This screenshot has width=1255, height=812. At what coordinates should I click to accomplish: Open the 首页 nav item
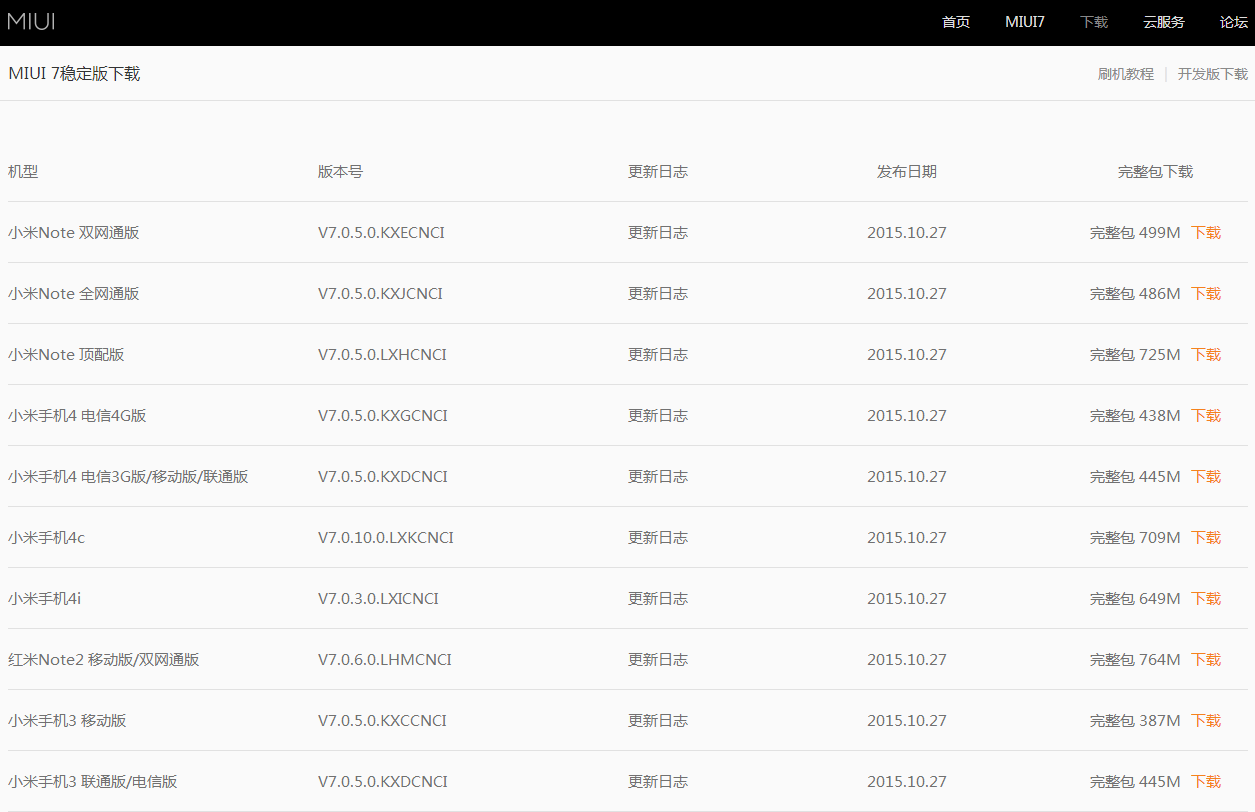(x=956, y=22)
